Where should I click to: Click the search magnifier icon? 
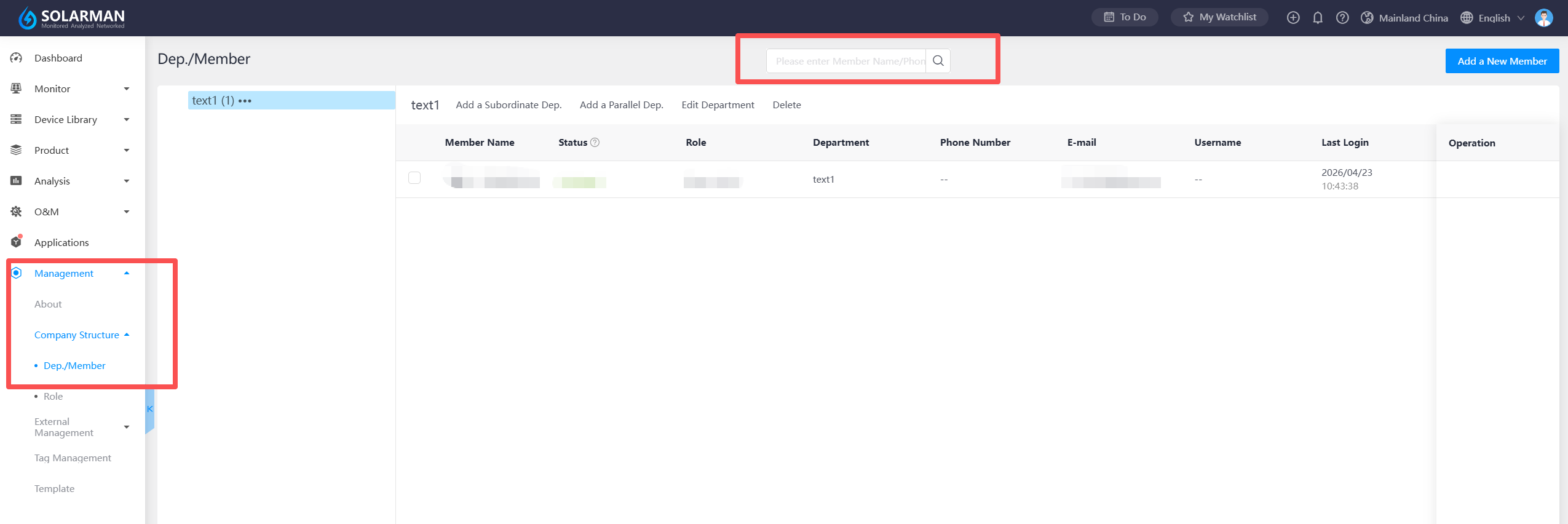point(938,61)
